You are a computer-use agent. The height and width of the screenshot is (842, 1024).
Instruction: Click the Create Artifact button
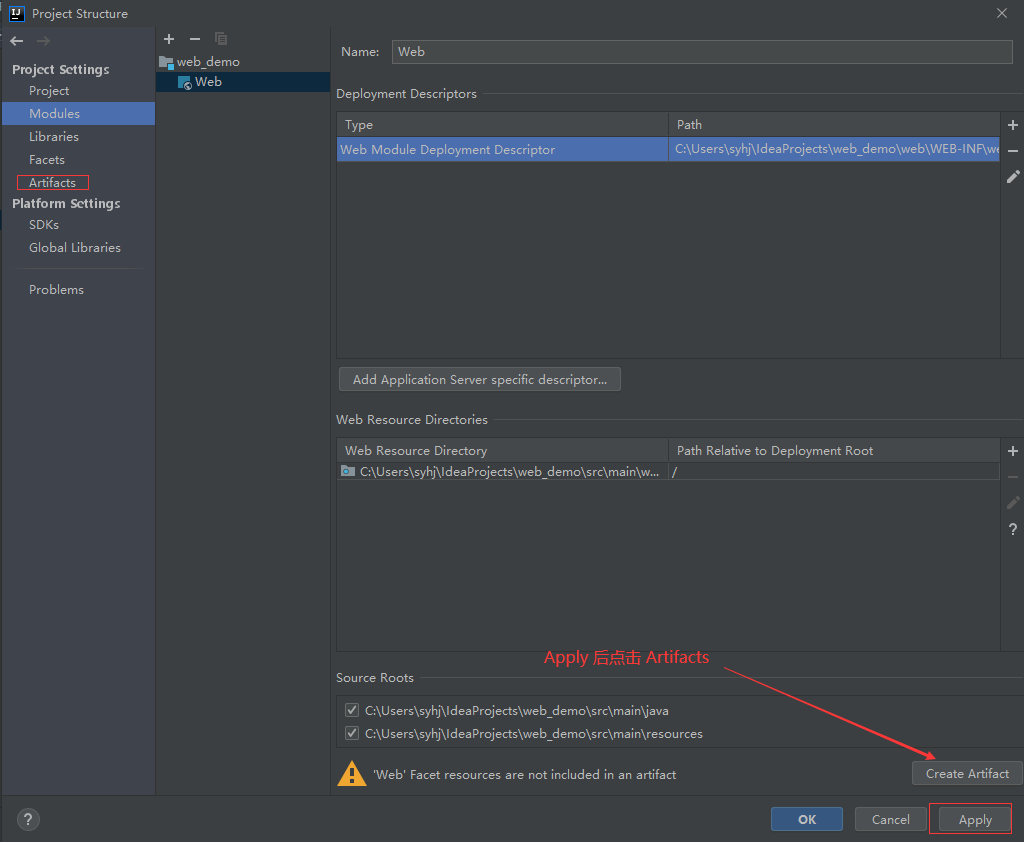click(x=967, y=773)
